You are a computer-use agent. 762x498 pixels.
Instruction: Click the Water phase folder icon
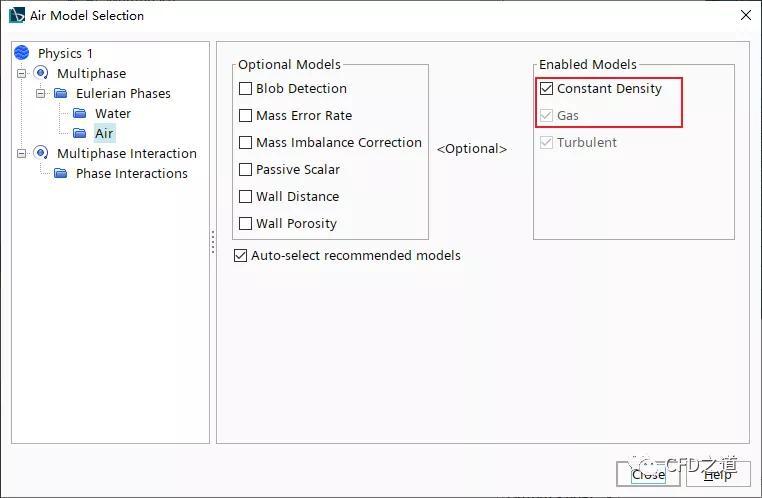[80, 113]
